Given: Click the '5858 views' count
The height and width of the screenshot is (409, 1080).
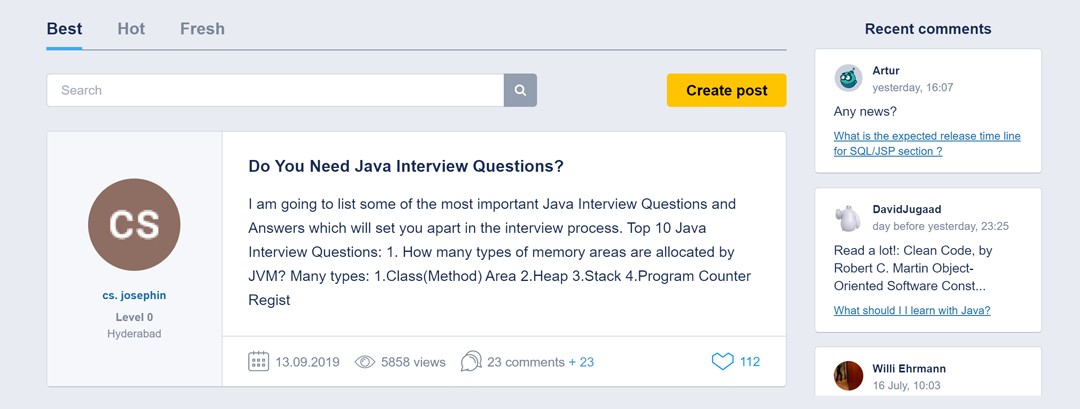Looking at the screenshot, I should click(x=413, y=362).
